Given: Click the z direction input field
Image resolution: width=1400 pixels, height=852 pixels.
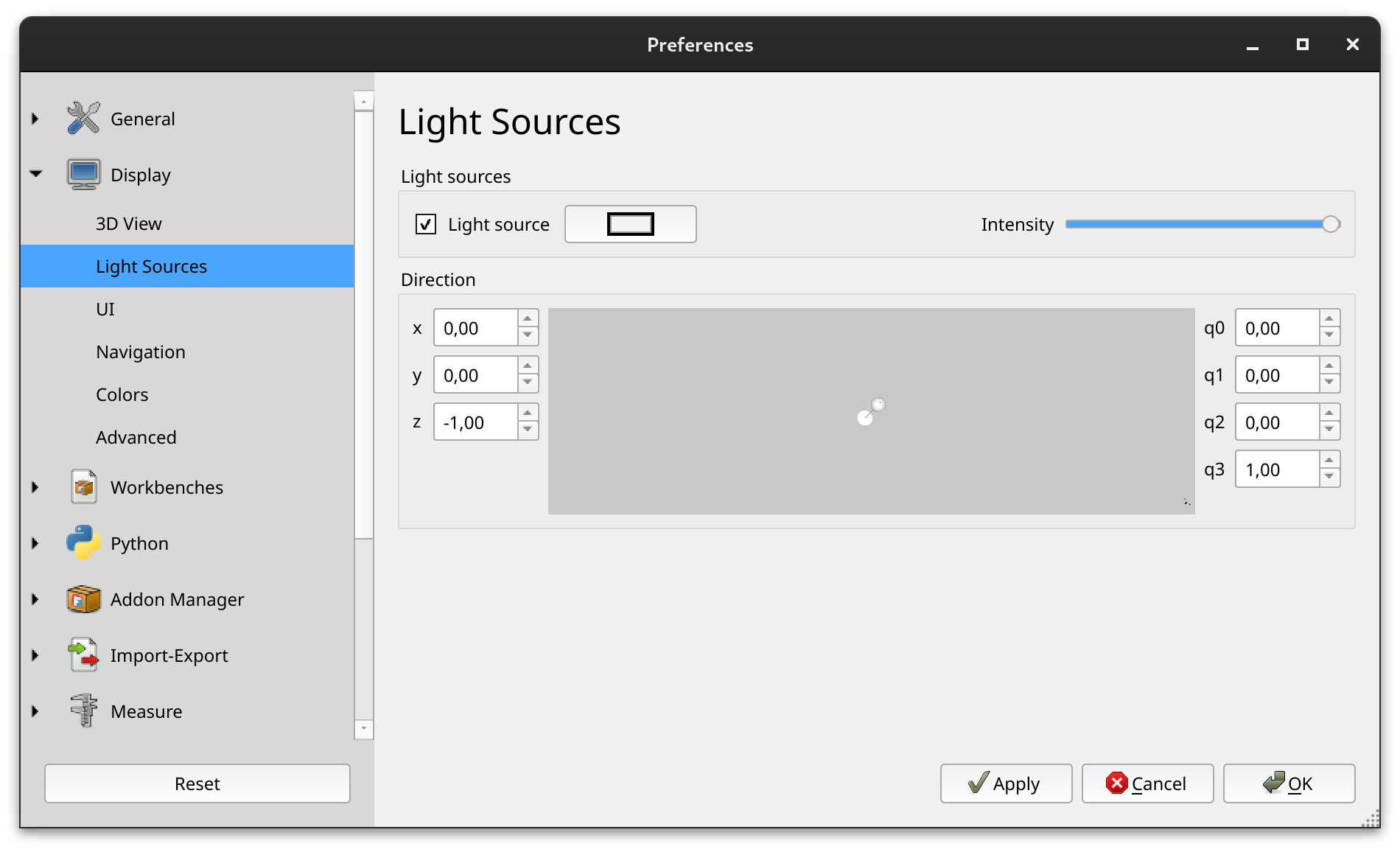Looking at the screenshot, I should tap(475, 423).
